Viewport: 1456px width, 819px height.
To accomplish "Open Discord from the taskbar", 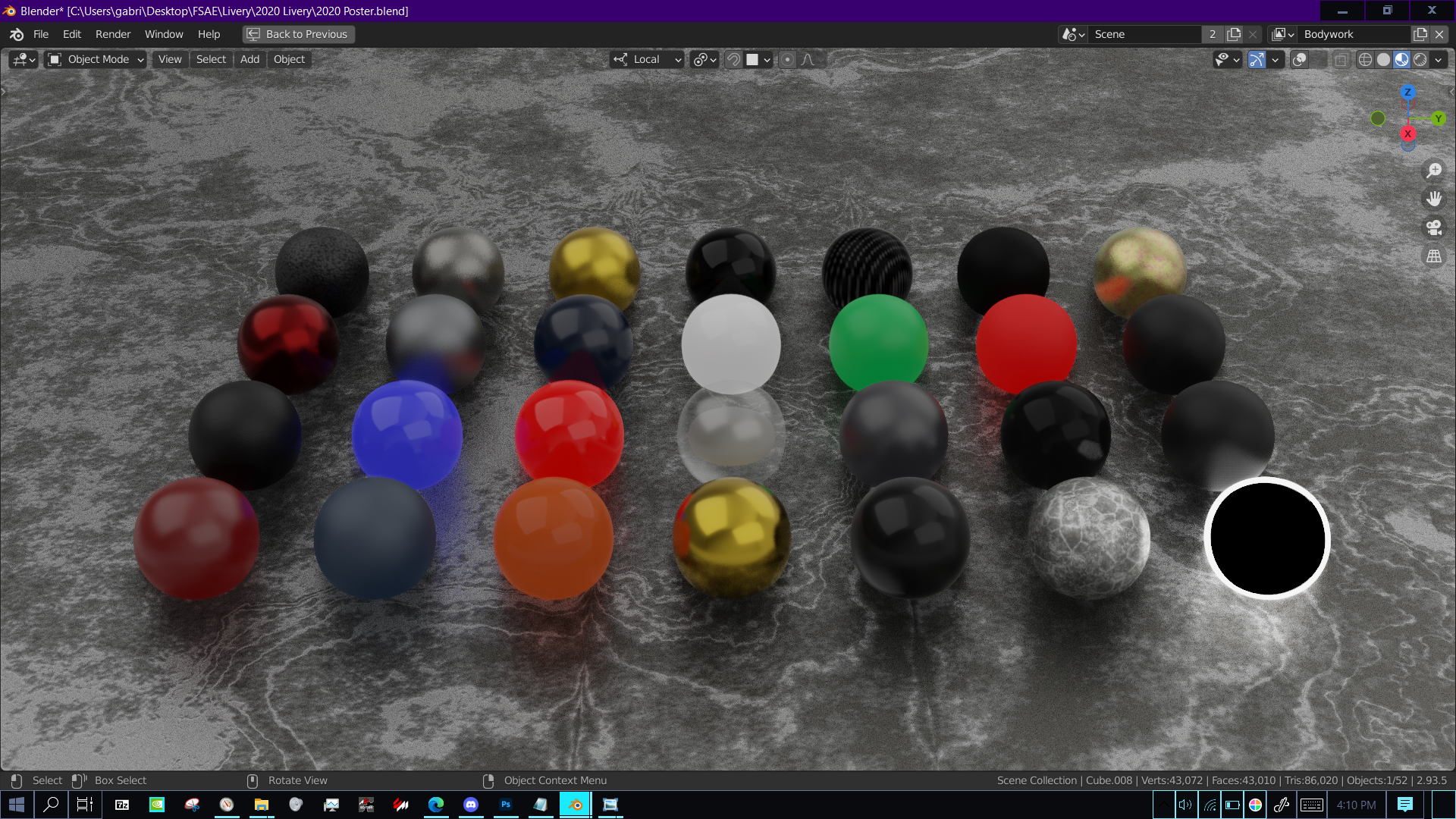I will tap(471, 805).
